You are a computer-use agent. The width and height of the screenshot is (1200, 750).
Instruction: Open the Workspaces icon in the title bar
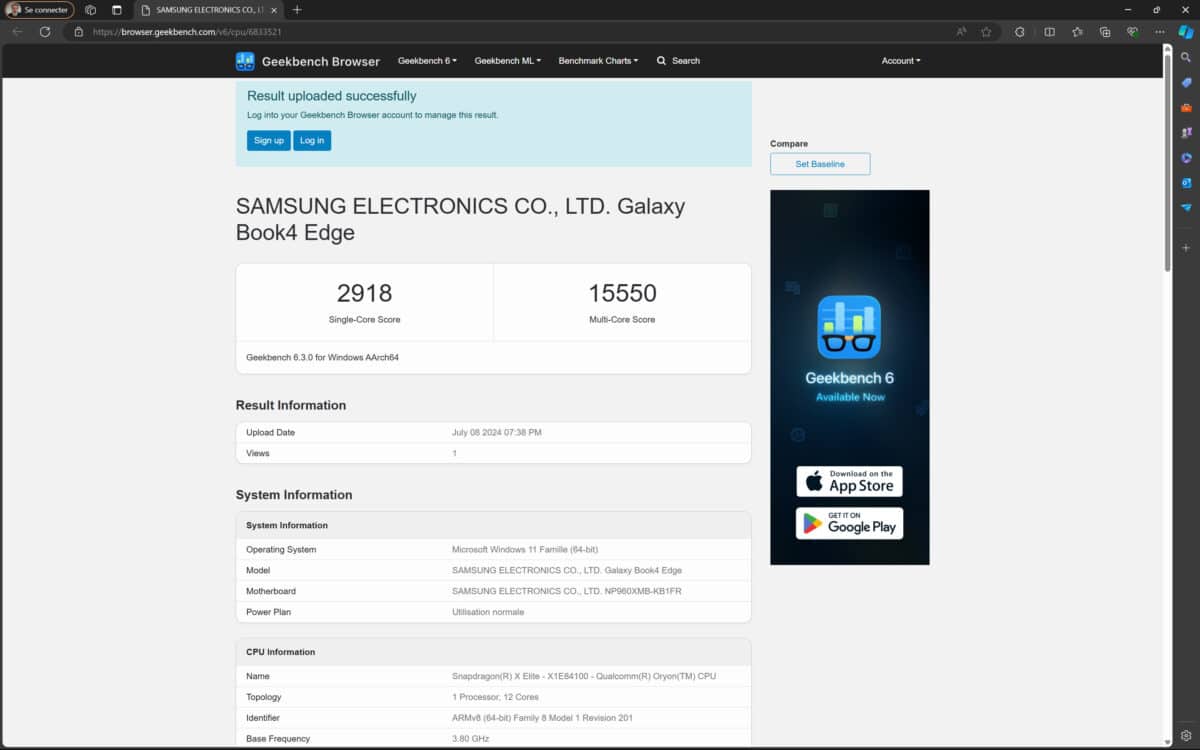pos(91,10)
